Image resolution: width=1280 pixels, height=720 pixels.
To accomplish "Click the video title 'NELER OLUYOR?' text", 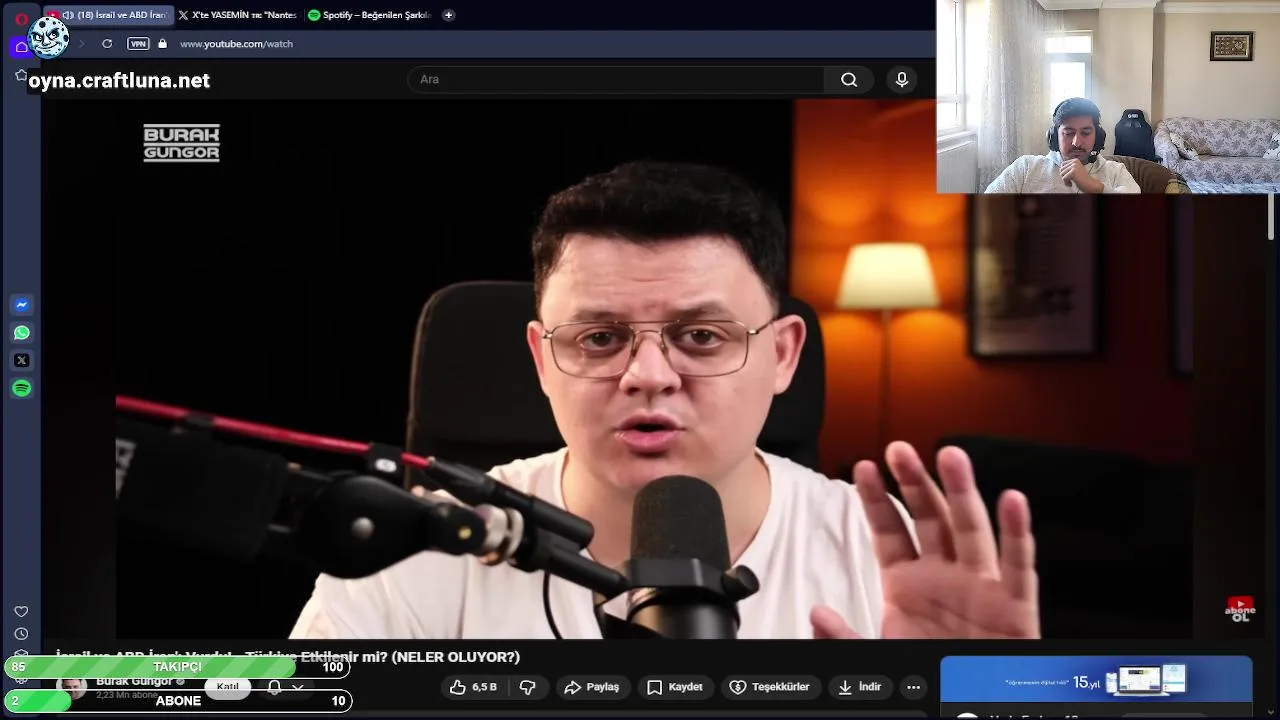I will tap(456, 657).
